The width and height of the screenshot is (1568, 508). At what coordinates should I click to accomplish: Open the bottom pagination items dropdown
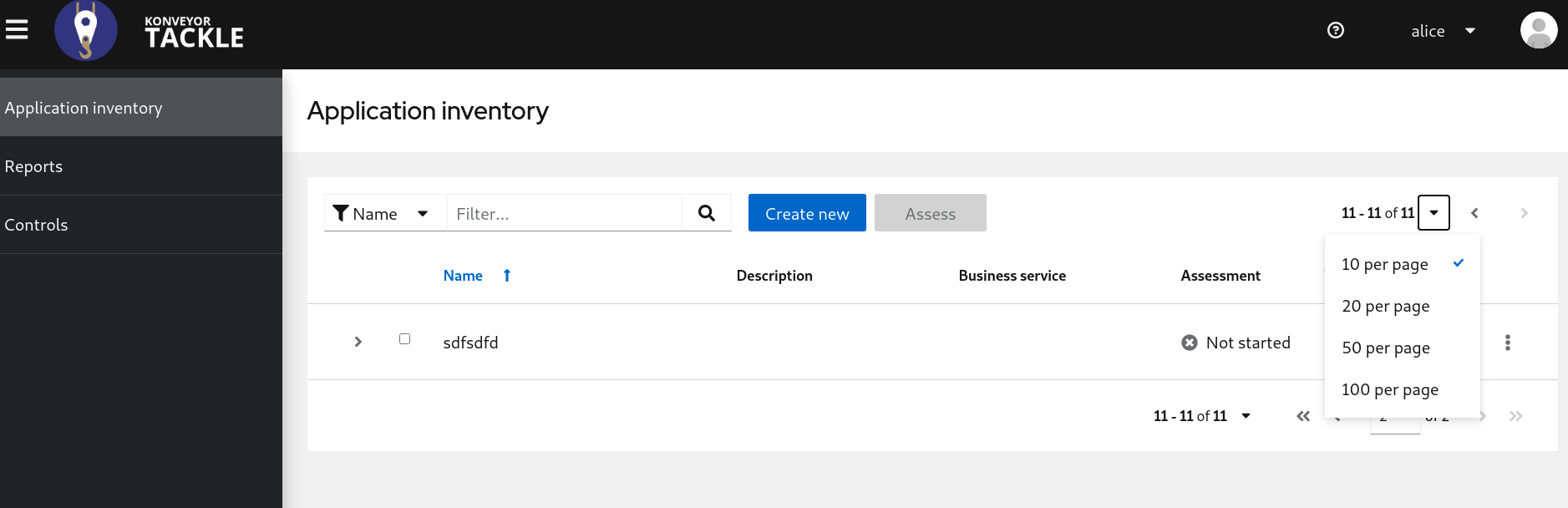point(1246,416)
